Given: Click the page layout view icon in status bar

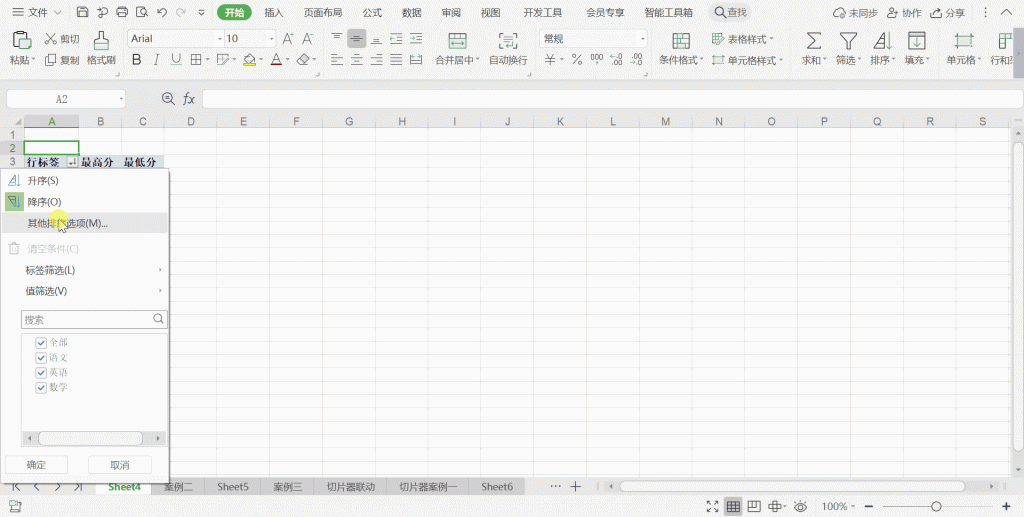Looking at the screenshot, I should tap(754, 507).
